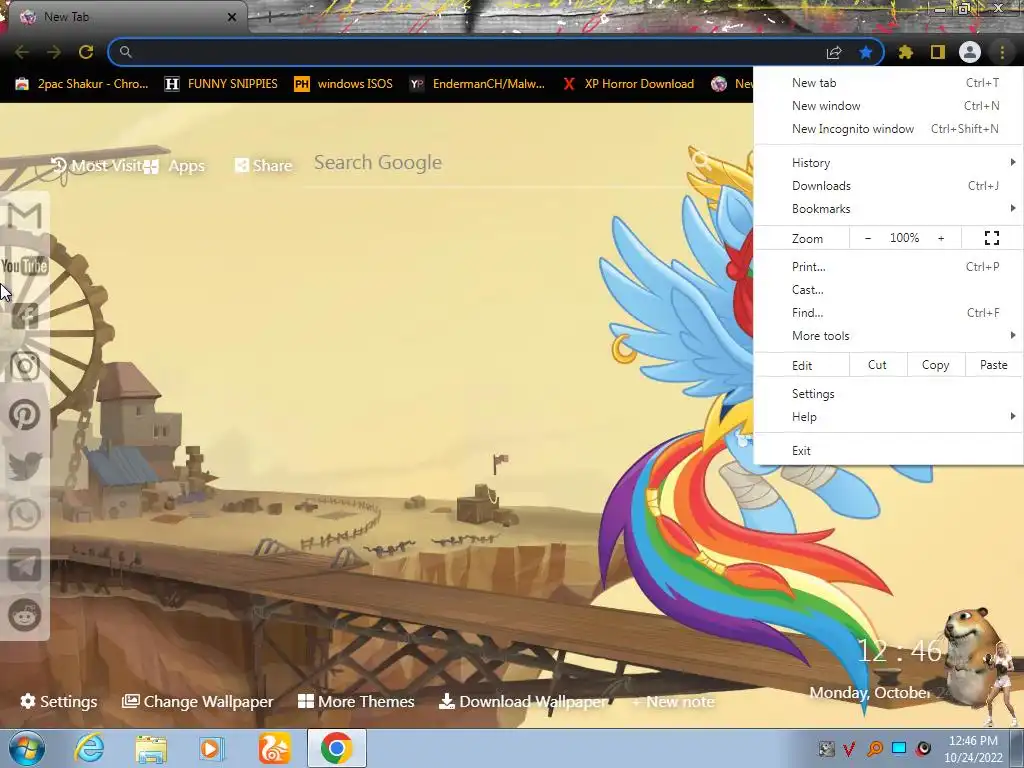Click Paste in the Edit row
1024x768 pixels.
993,365
